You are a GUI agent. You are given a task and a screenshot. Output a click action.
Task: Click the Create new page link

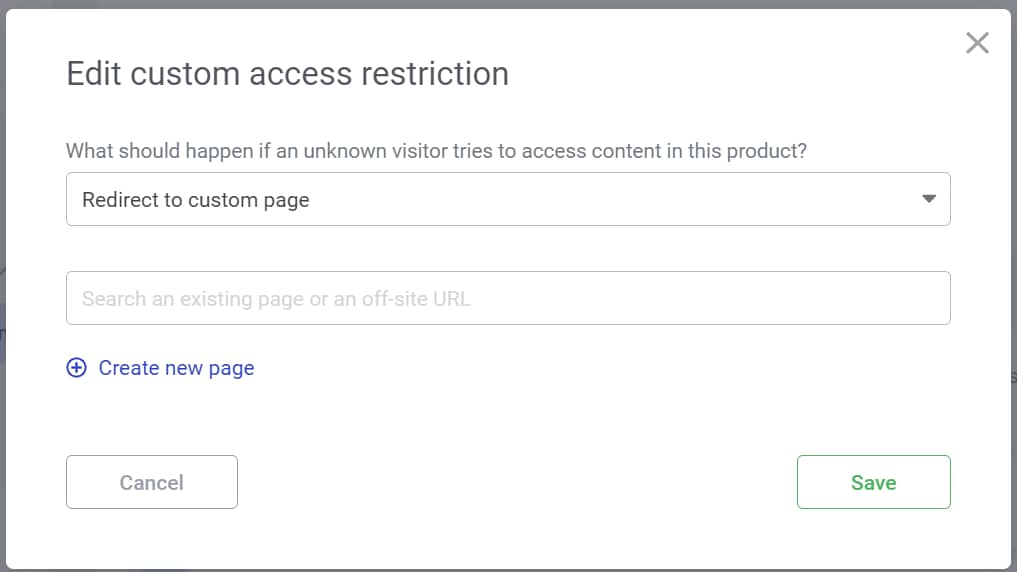pyautogui.click(x=176, y=368)
